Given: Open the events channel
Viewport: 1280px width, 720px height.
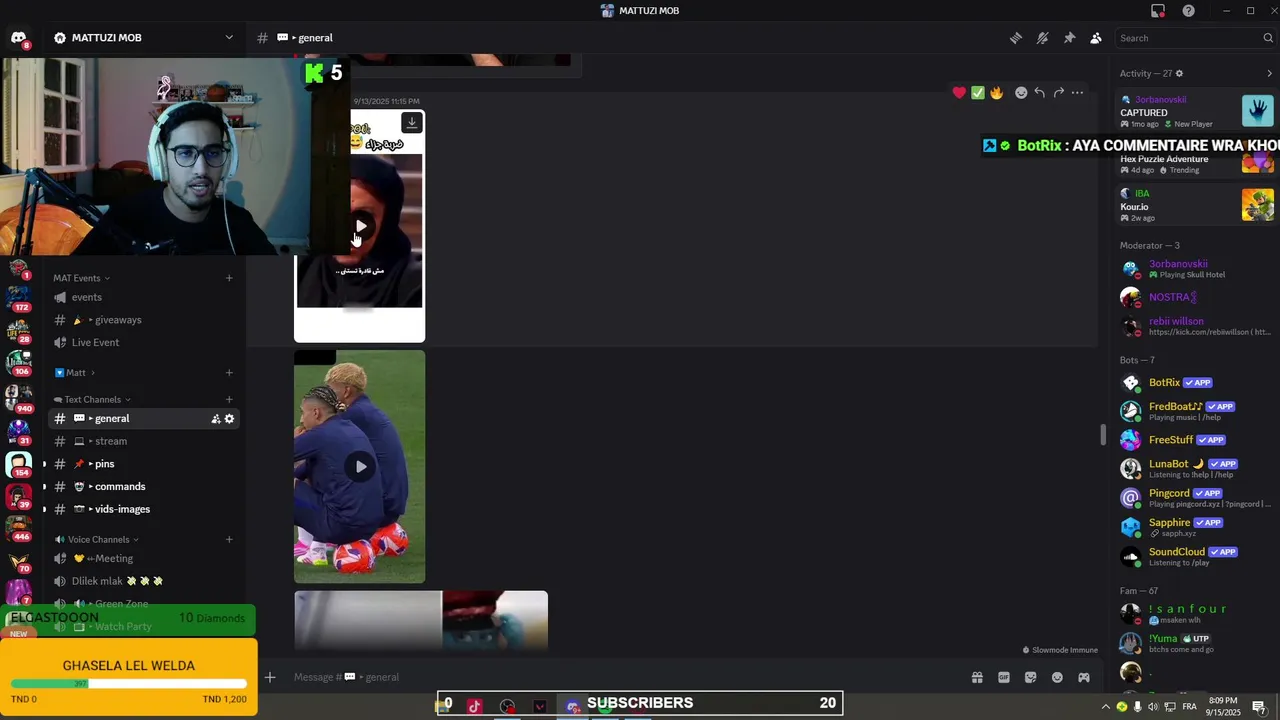Looking at the screenshot, I should click(x=145, y=297).
